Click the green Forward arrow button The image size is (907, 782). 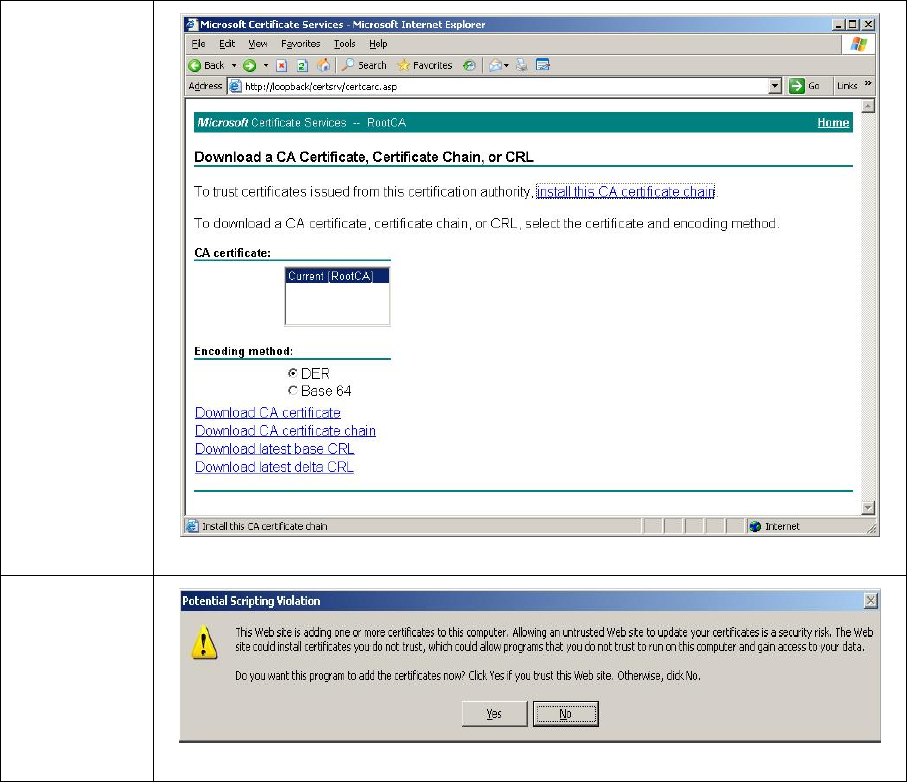249,65
